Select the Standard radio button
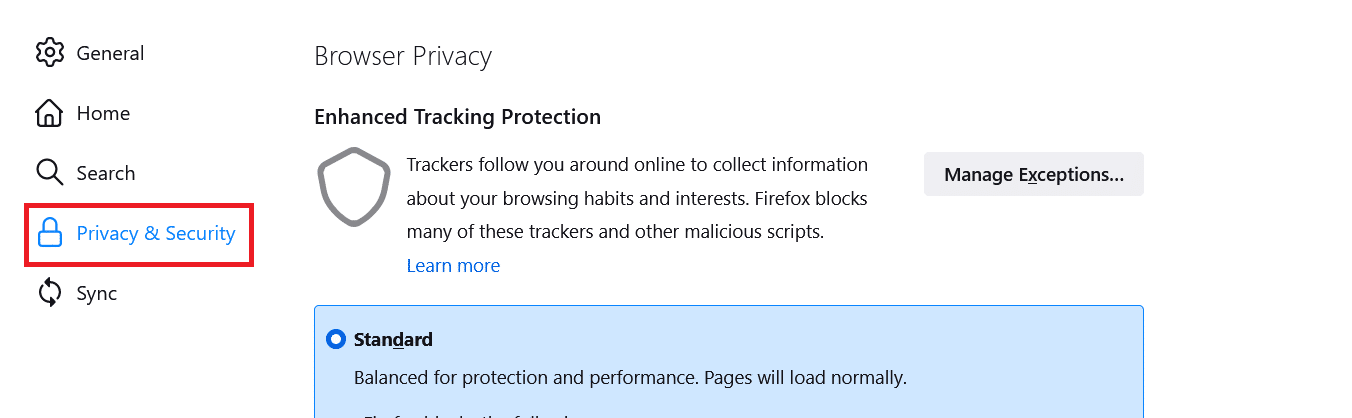 pos(336,339)
